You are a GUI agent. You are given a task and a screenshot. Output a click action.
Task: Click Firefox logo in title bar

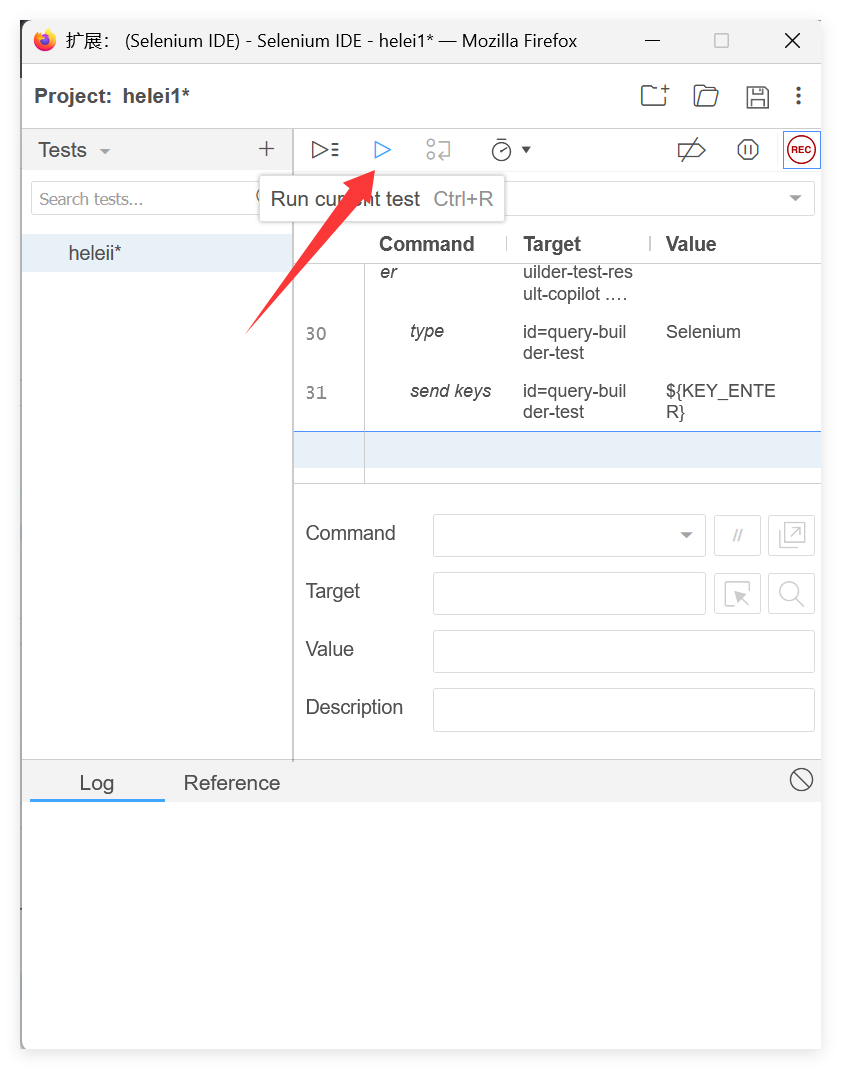(45, 41)
